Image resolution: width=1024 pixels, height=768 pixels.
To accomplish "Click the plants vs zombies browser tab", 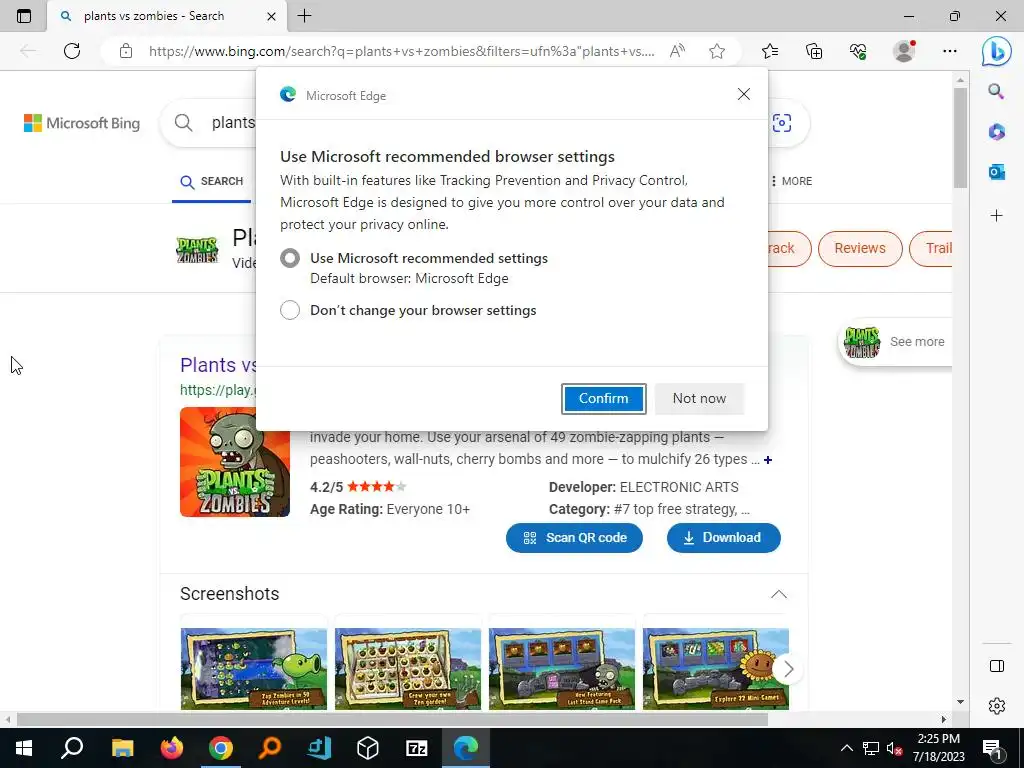I will [x=167, y=16].
